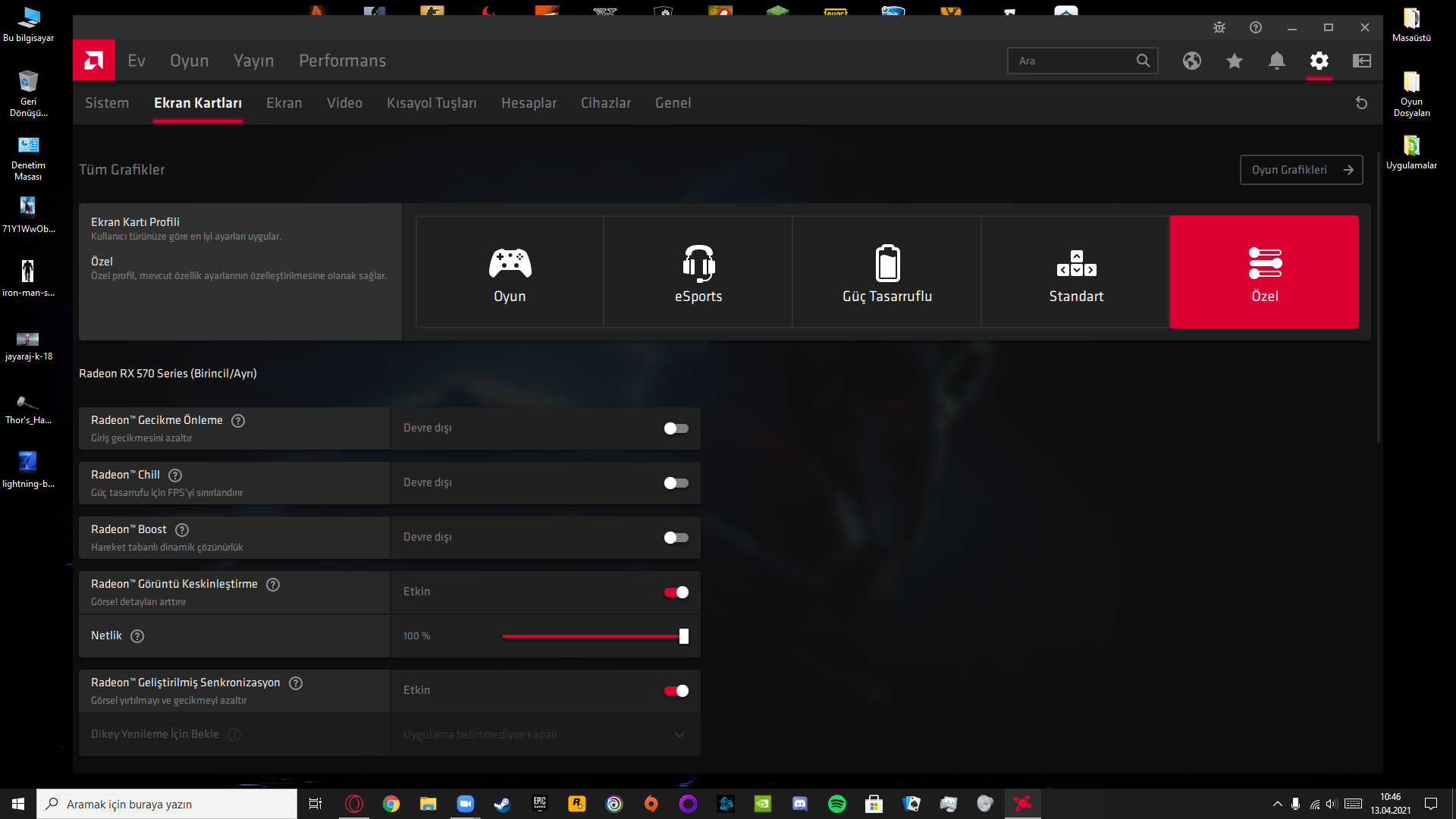Show hidden system tray icons
This screenshot has width=1456, height=819.
1278,804
